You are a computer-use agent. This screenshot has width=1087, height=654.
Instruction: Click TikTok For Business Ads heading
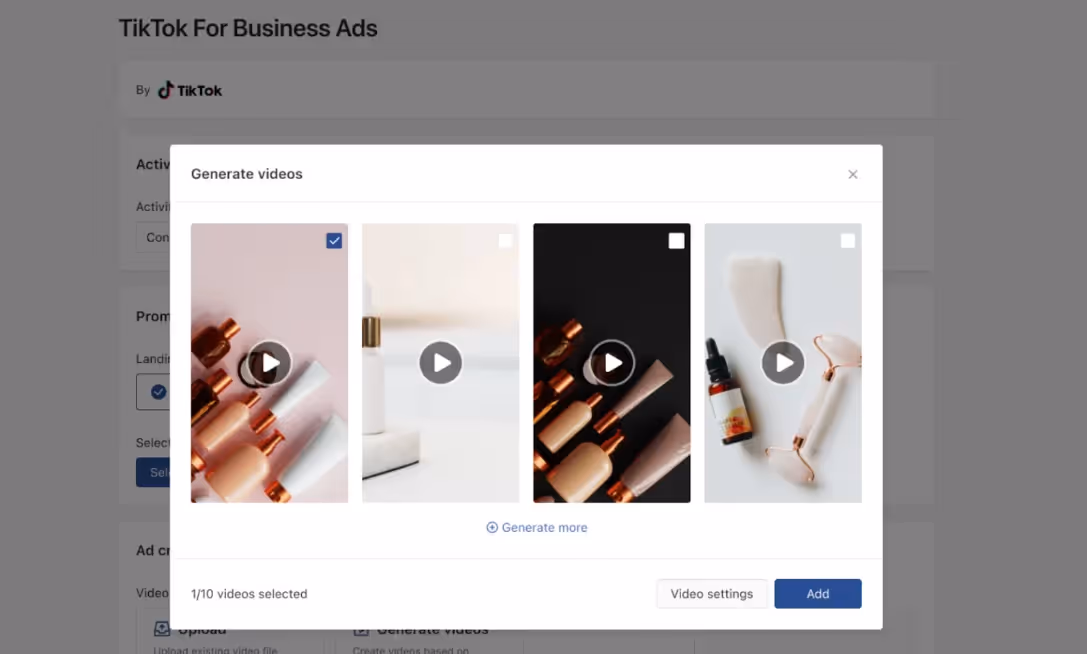248,28
